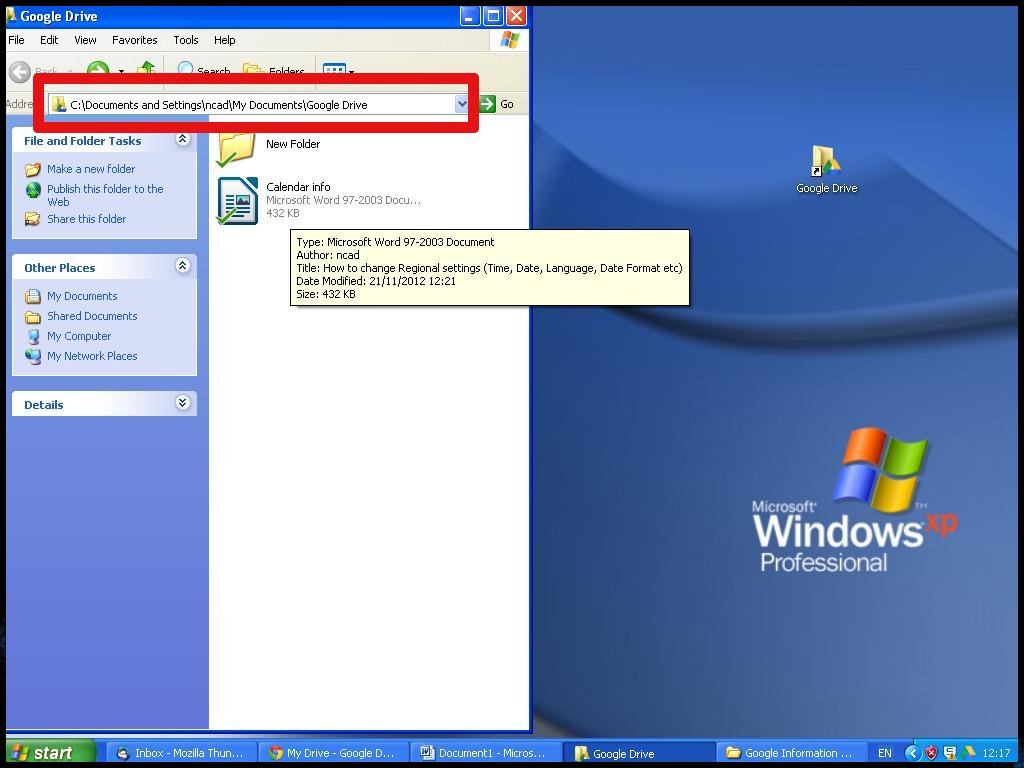Screen dimensions: 1024x768
Task: Switch to Google Information folder taskbar button
Action: point(790,753)
